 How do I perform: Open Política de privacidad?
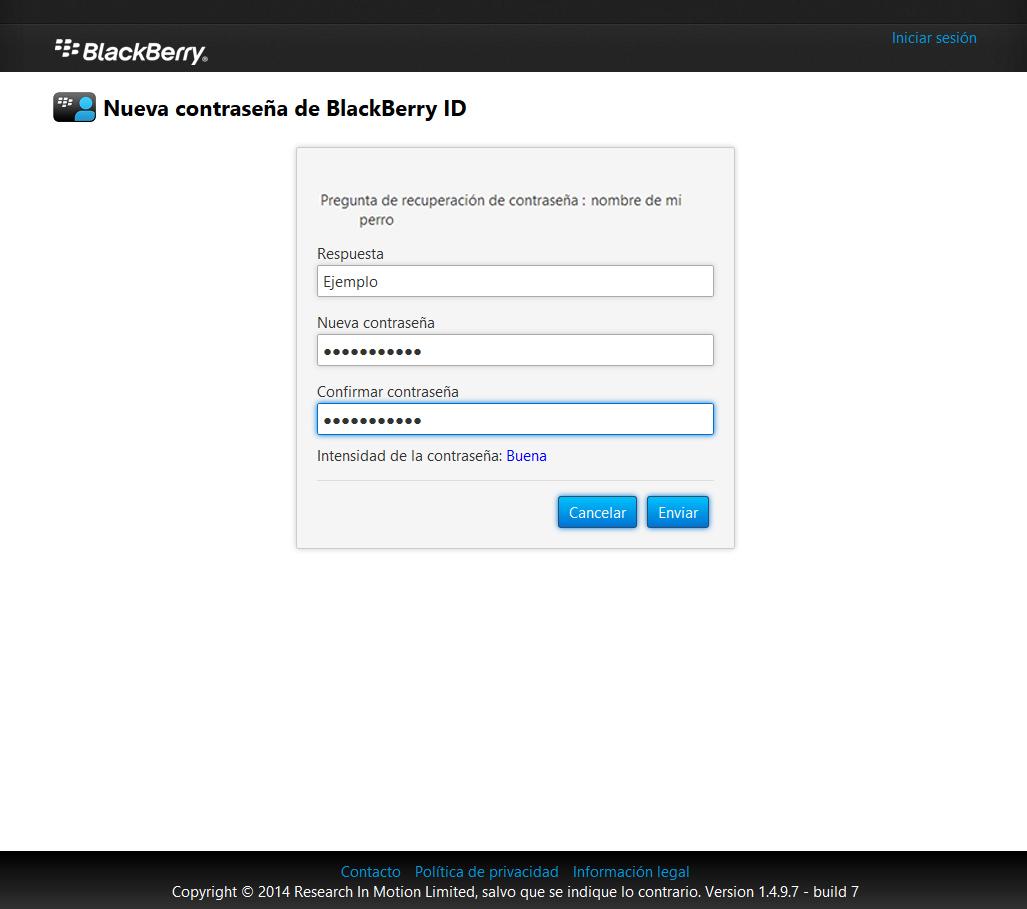[x=486, y=871]
